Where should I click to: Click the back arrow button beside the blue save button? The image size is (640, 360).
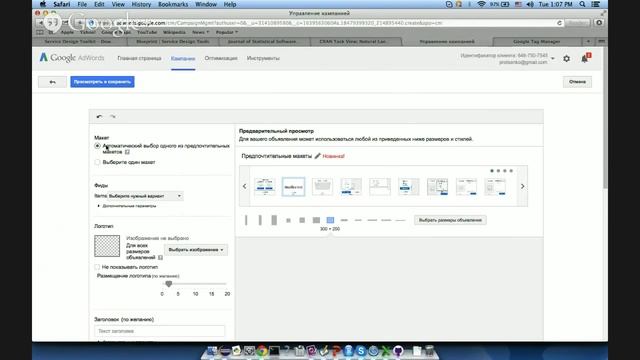pyautogui.click(x=52, y=82)
